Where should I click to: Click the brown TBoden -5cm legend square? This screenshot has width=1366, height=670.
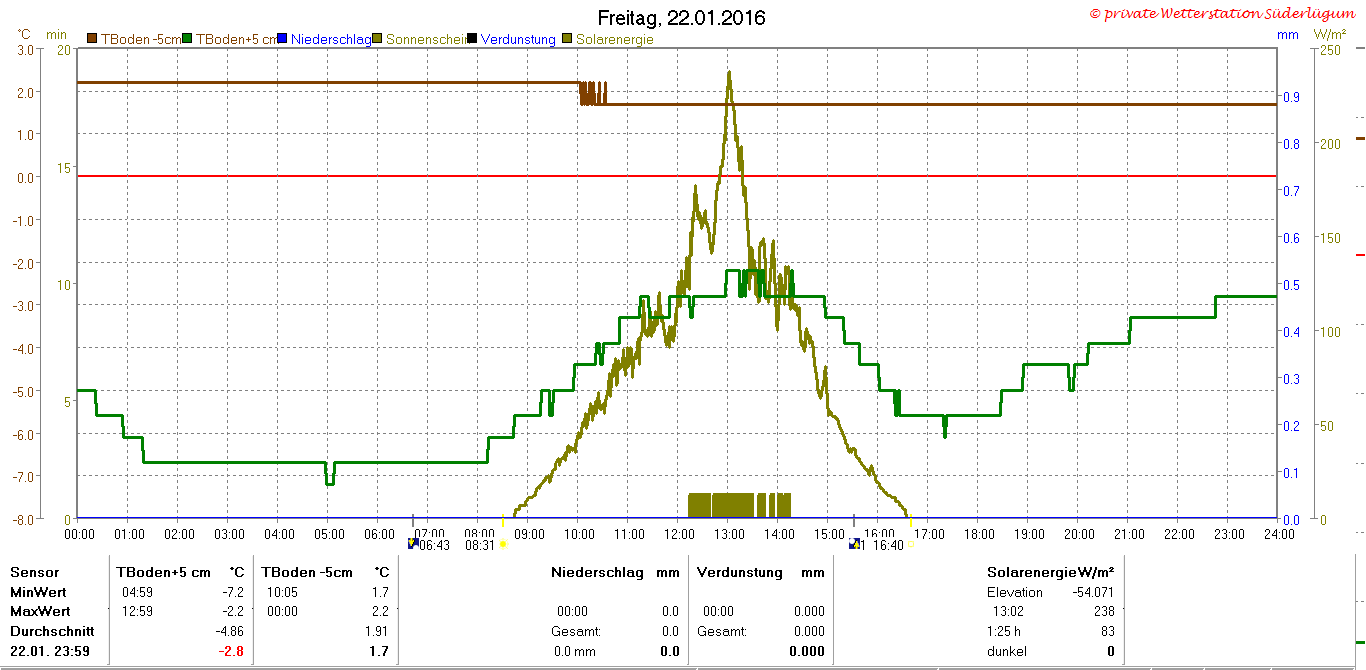[92, 39]
